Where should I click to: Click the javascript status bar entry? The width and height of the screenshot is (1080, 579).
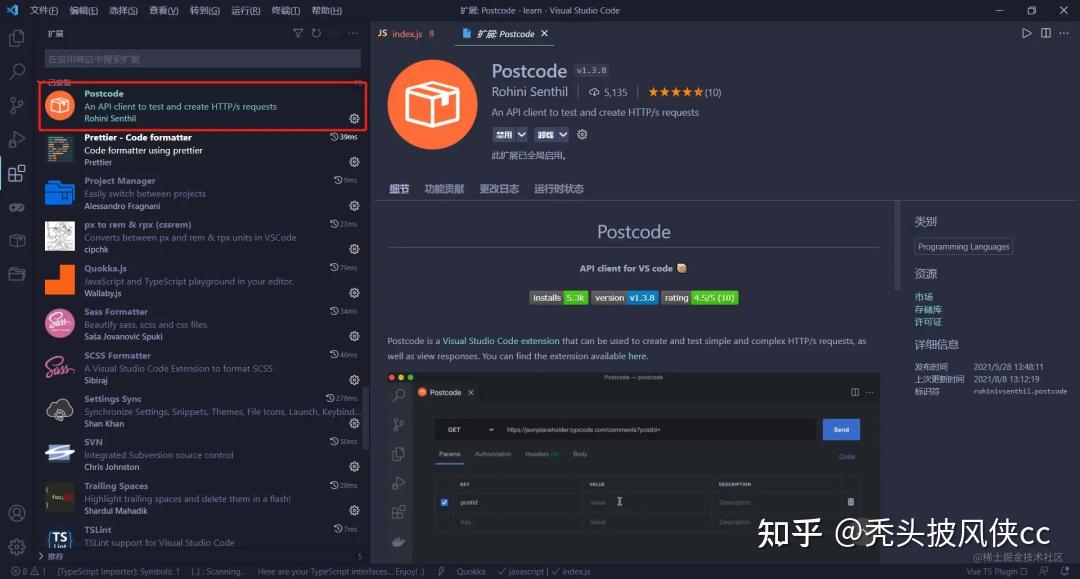click(x=523, y=571)
